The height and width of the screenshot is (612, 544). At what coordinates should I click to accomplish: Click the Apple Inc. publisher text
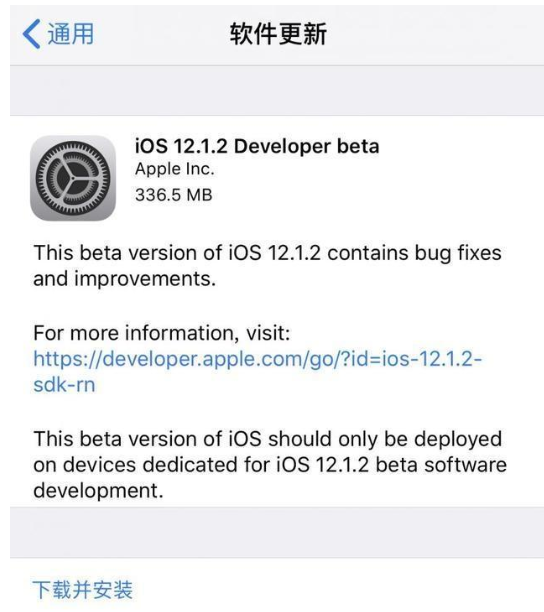pyautogui.click(x=174, y=169)
